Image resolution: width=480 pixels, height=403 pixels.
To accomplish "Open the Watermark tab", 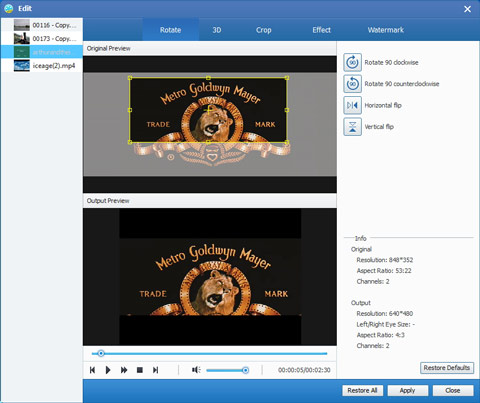I will [386, 30].
